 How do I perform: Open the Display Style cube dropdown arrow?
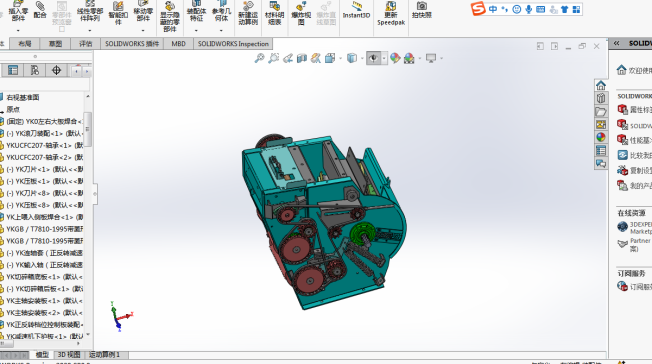click(362, 59)
